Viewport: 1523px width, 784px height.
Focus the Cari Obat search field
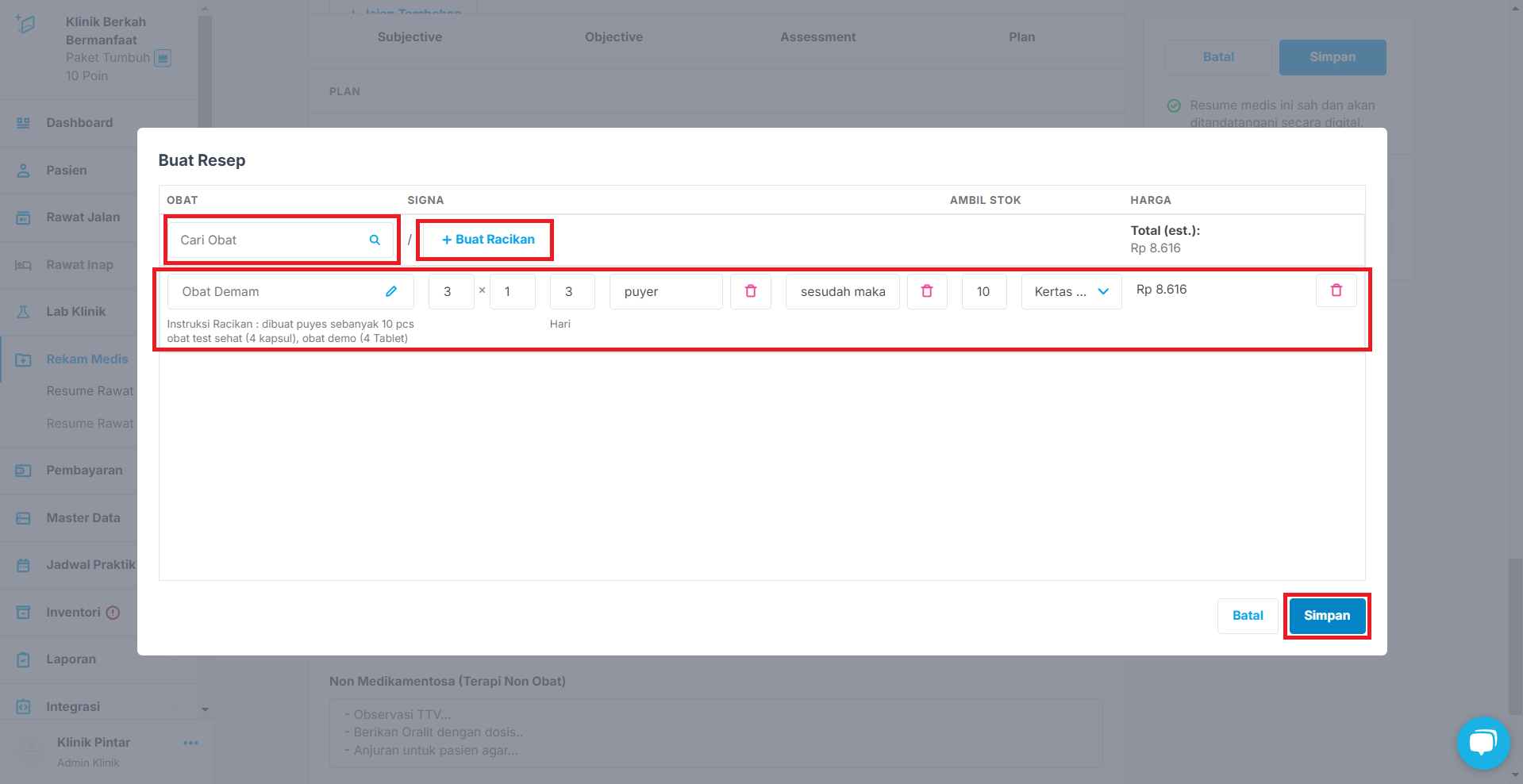(x=282, y=240)
